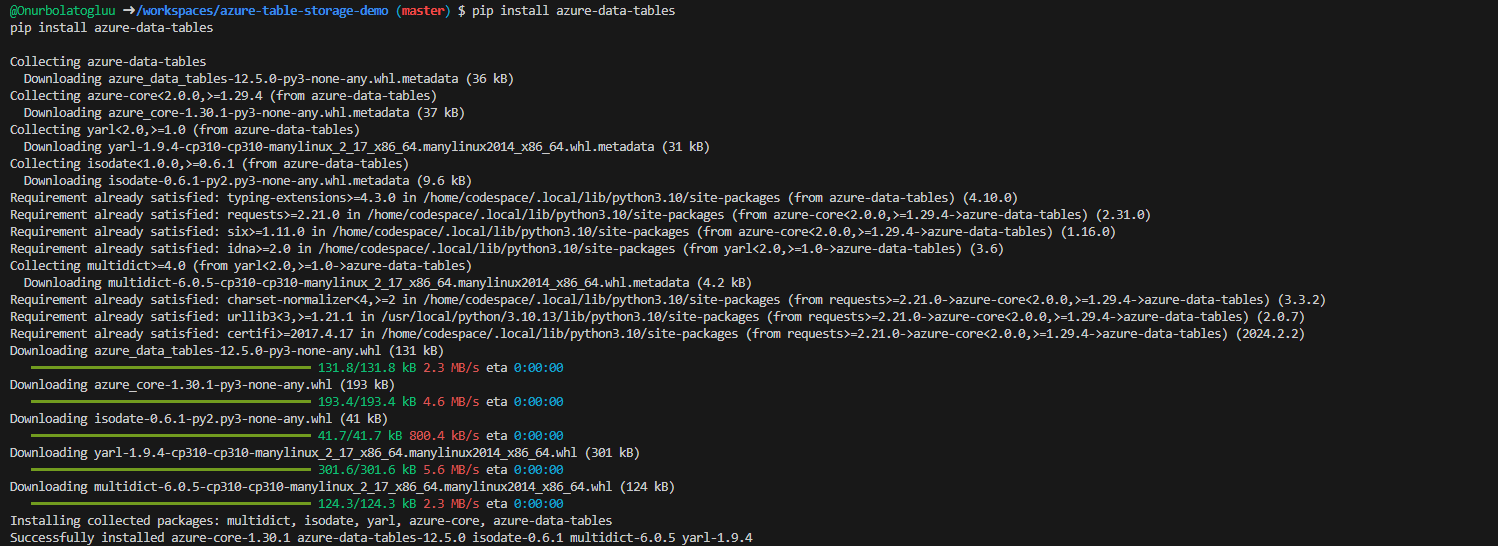
Task: Click the azure_core download progress bar
Action: [170, 402]
